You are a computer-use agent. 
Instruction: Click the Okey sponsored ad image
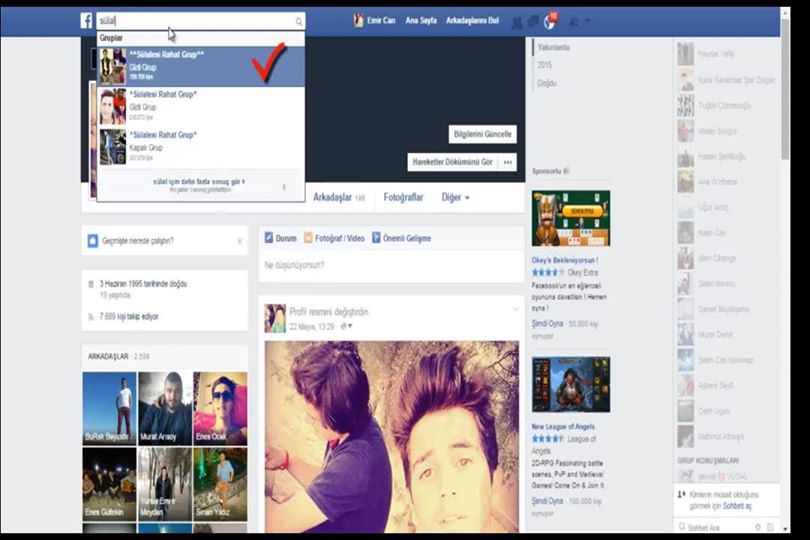click(x=571, y=218)
